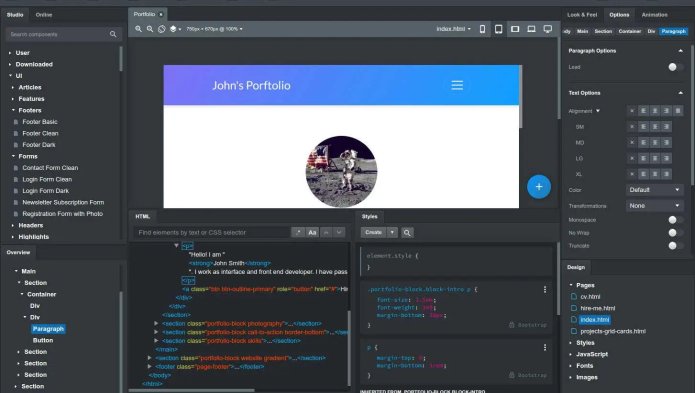Image resolution: width=695 pixels, height=393 pixels.
Task: Open the Color dropdown set to Default
Action: (x=654, y=190)
